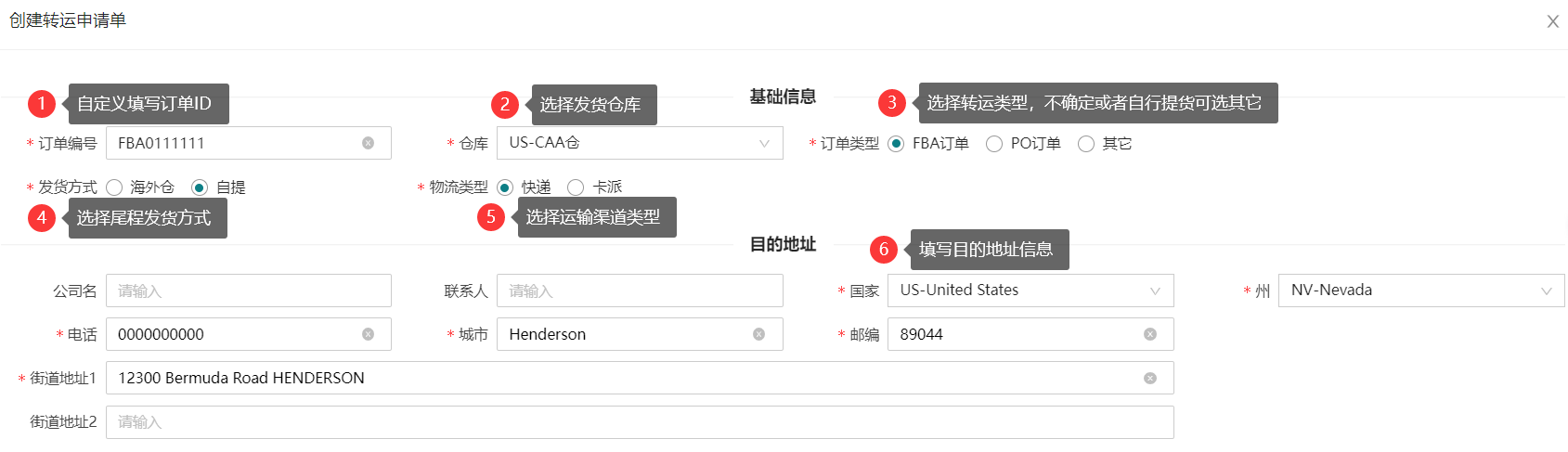Image resolution: width=1568 pixels, height=452 pixels.
Task: Select the PO订单 order type
Action: click(994, 144)
